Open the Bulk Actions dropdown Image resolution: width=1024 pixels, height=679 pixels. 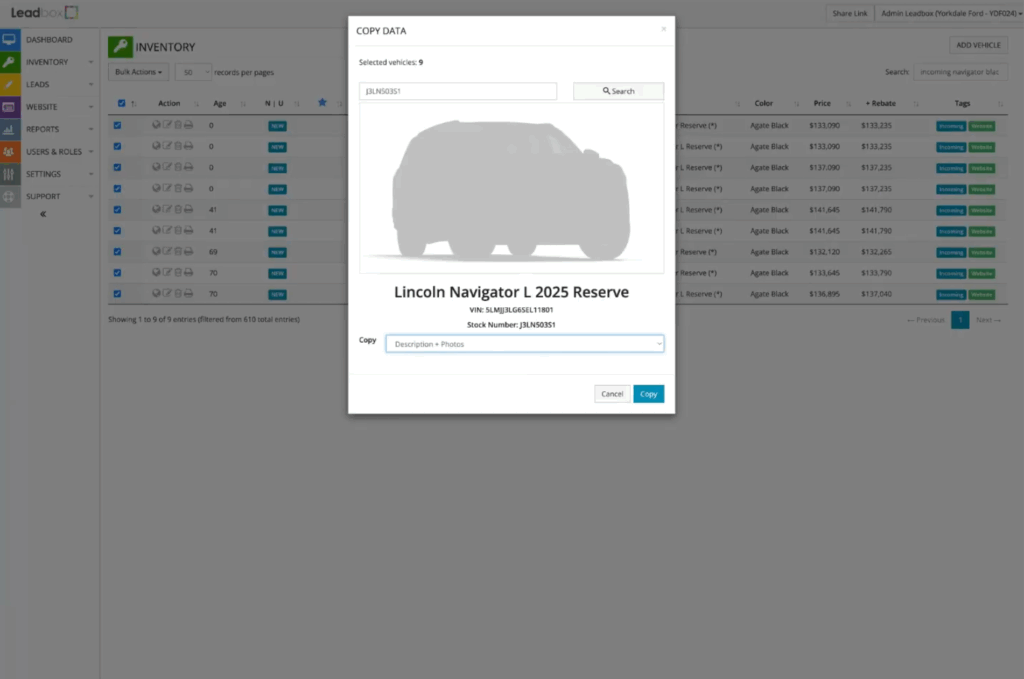pos(138,72)
